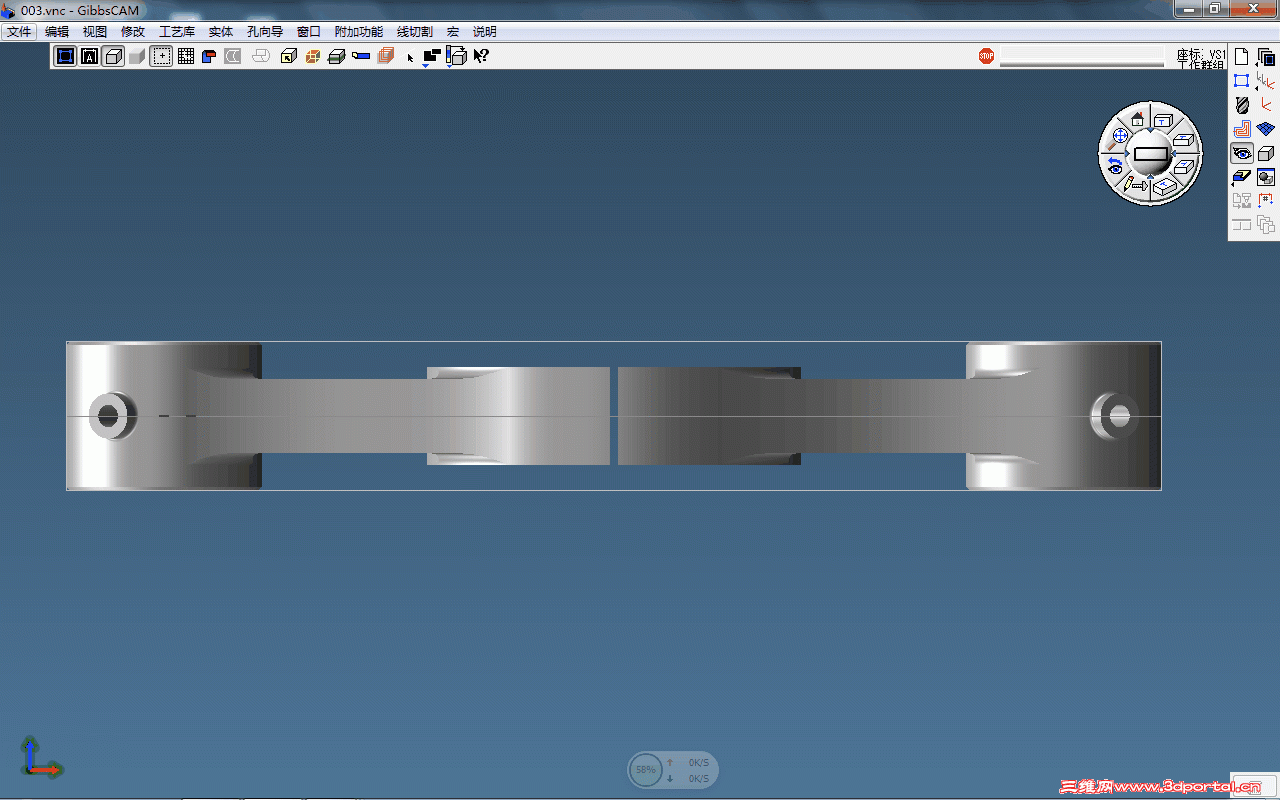This screenshot has height=800, width=1280.
Task: Open the end mill tool list
Action: coord(1242,105)
